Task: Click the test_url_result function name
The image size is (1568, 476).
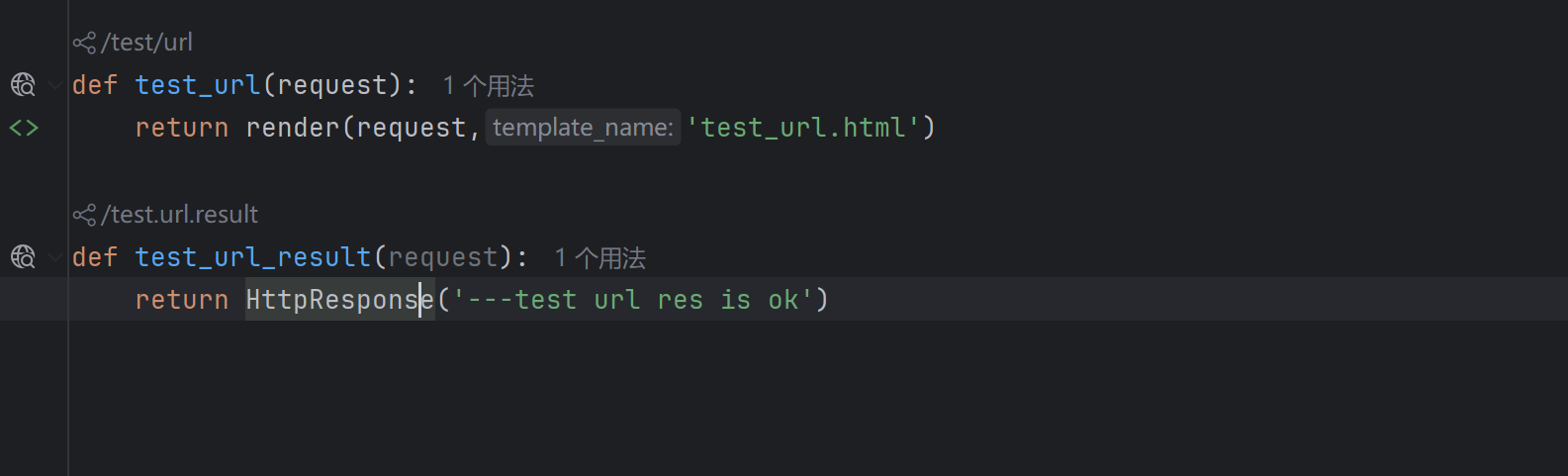Action: (x=253, y=257)
